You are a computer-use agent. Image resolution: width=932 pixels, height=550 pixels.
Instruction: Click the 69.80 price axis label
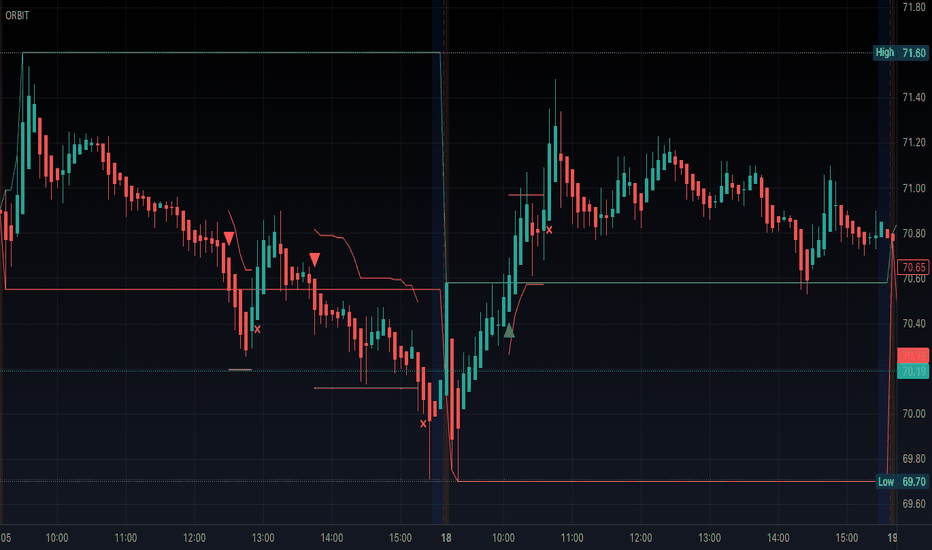tap(914, 458)
